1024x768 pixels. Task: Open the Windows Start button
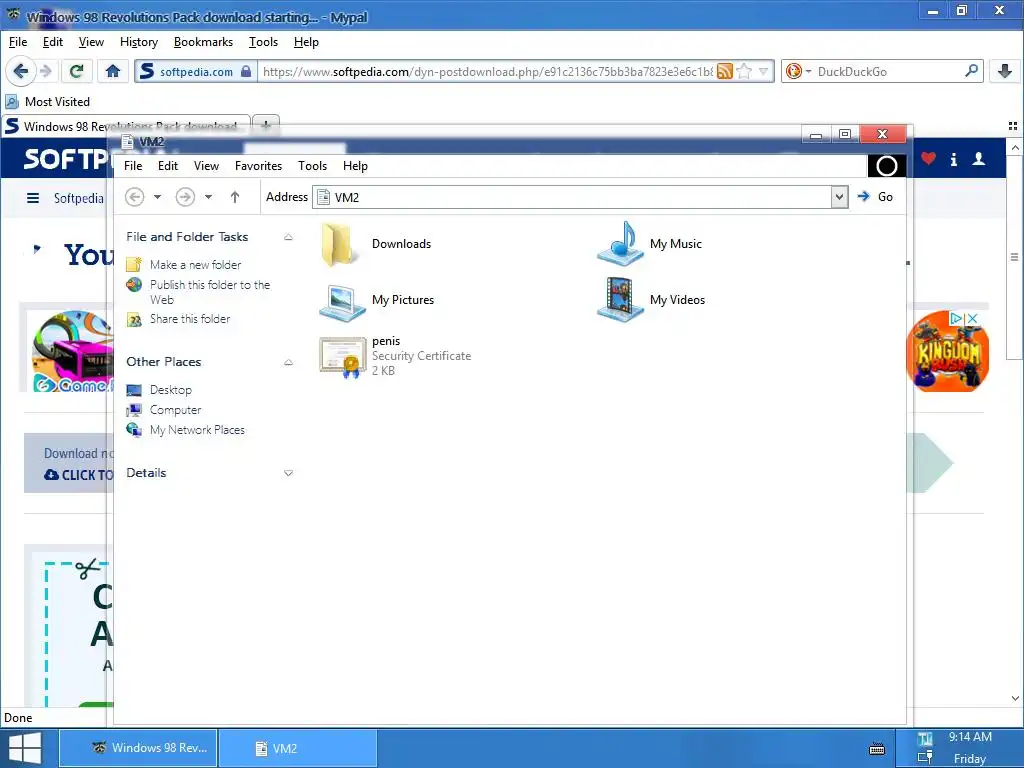[25, 748]
